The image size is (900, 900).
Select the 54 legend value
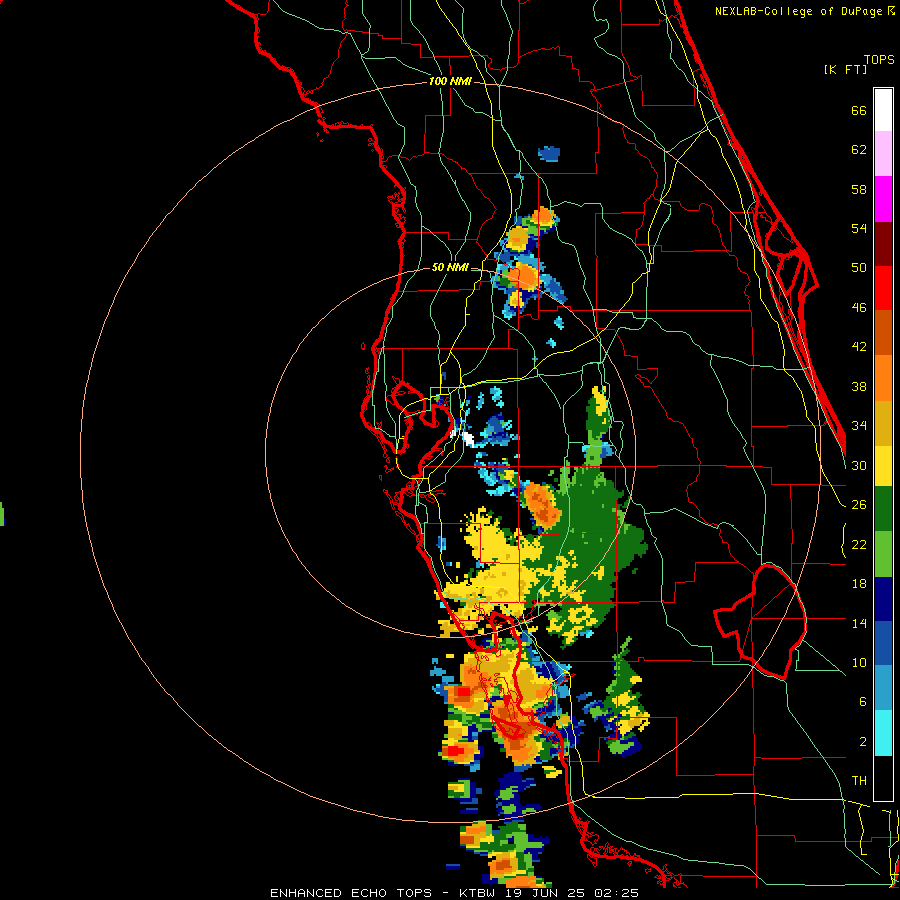859,229
